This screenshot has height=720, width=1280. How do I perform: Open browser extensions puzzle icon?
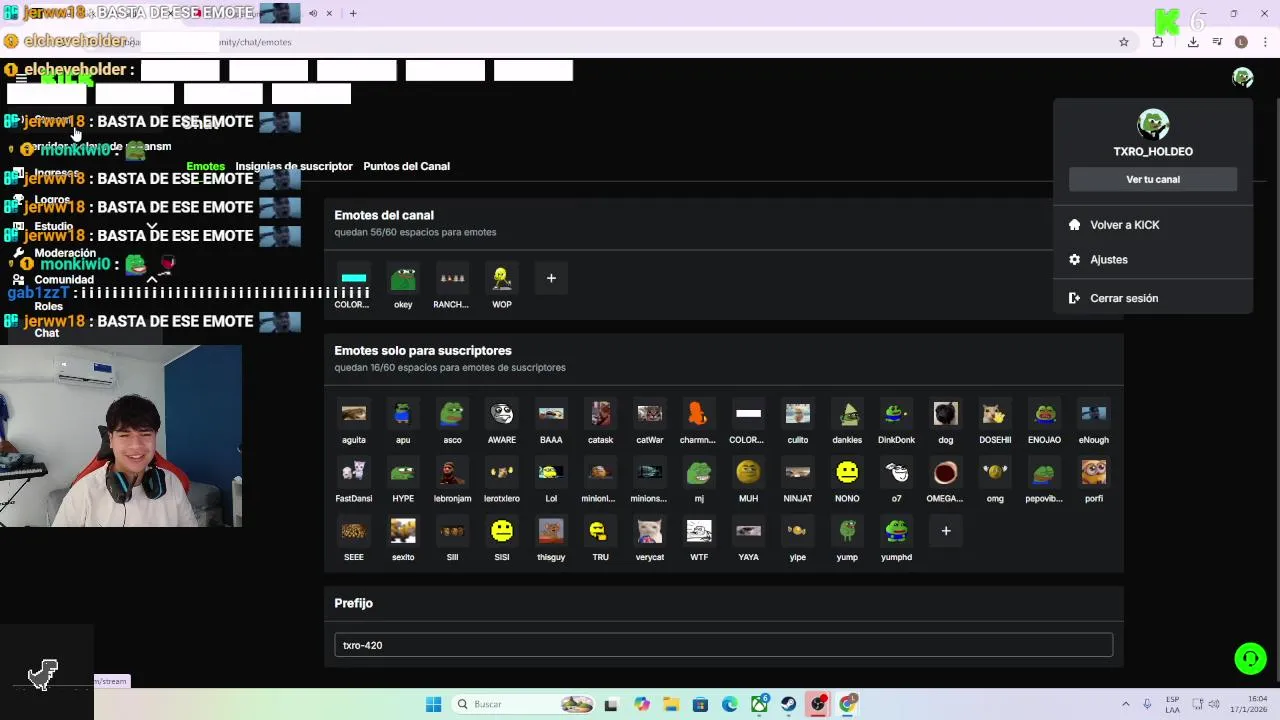tap(1158, 42)
